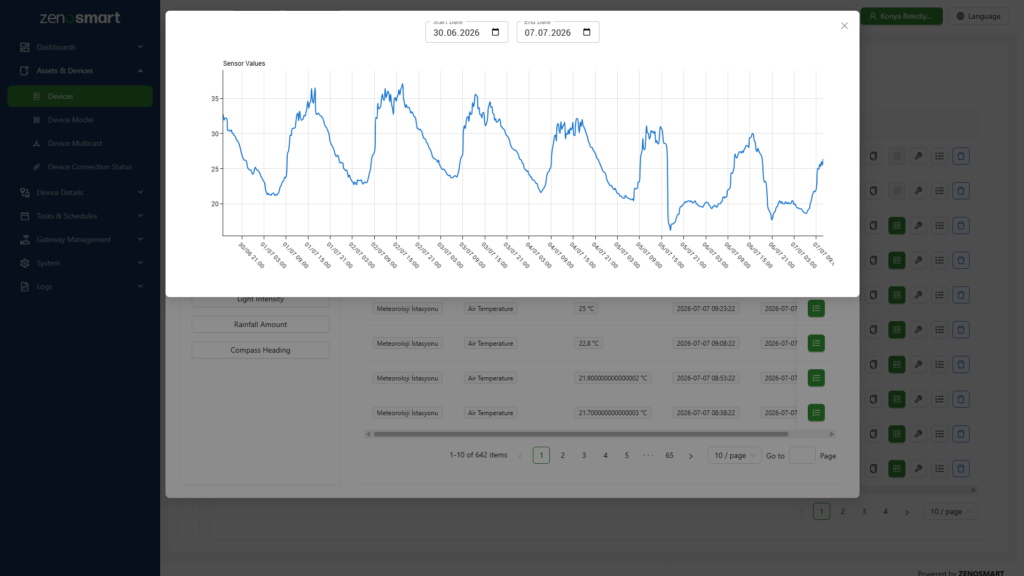This screenshot has width=1024, height=576.
Task: Click Air Temperature in the 21.700000000000003 °C row
Action: 490,412
